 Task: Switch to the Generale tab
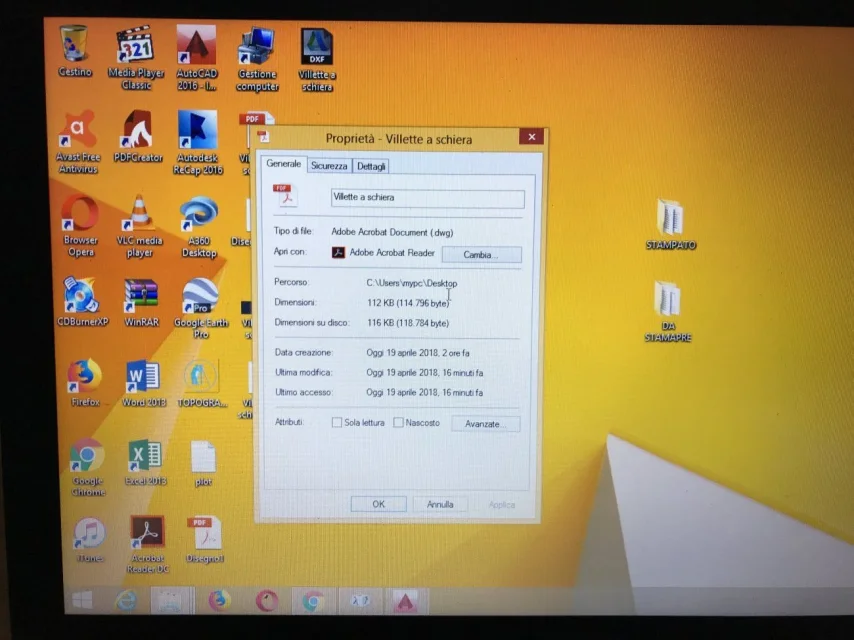click(283, 163)
